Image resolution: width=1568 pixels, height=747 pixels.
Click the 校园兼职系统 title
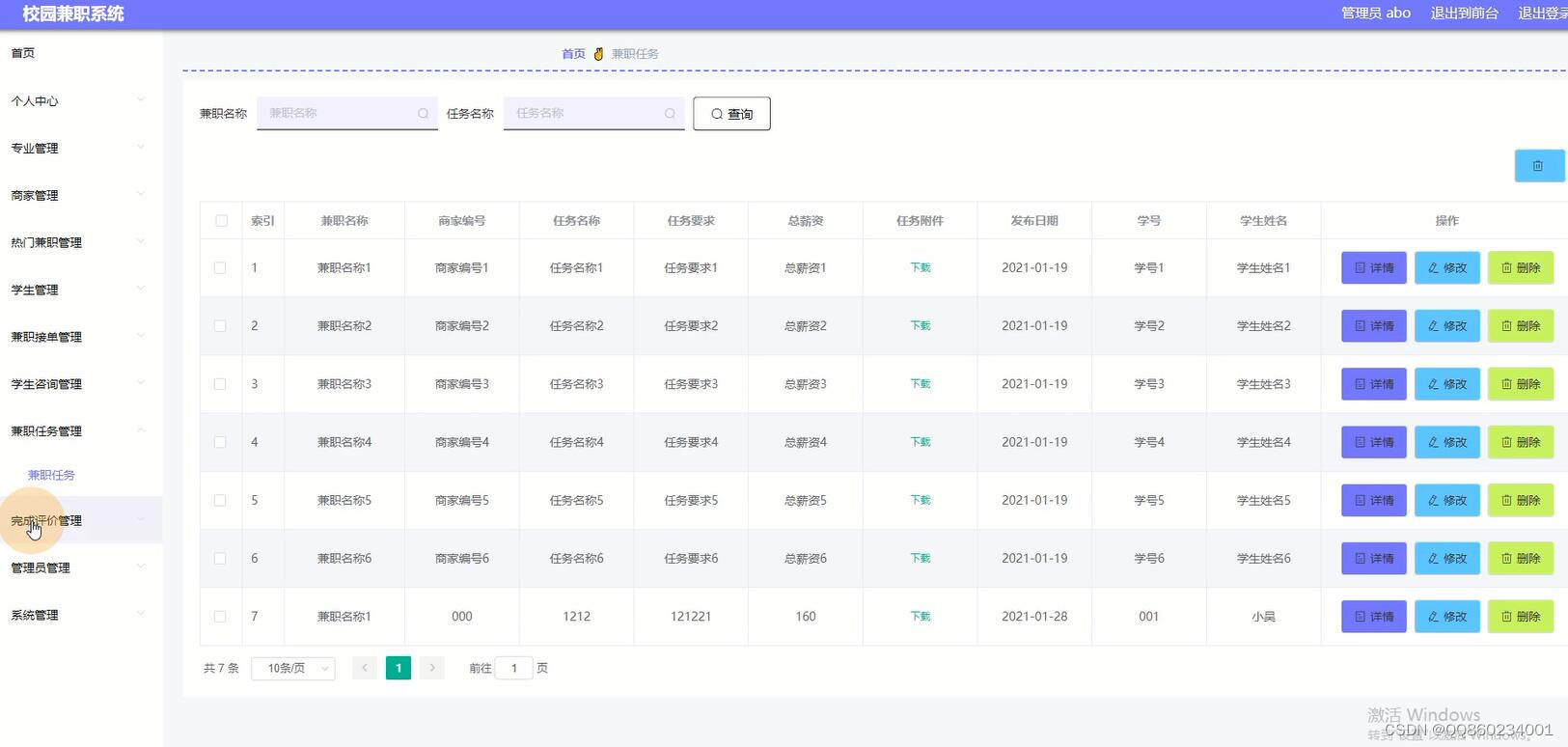click(x=73, y=14)
